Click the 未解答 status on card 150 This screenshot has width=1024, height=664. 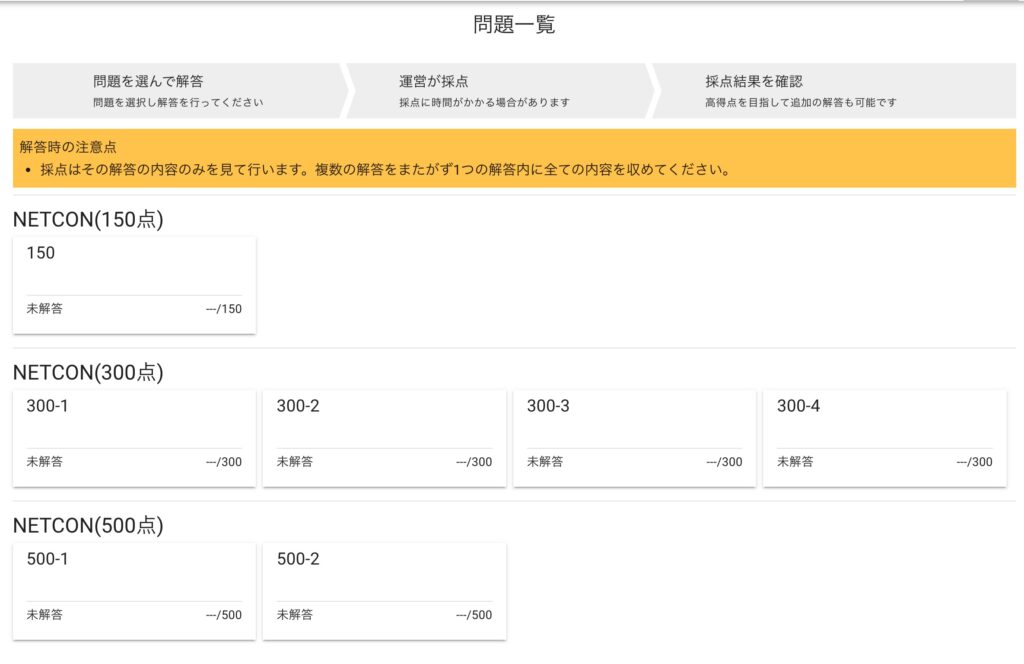44,309
